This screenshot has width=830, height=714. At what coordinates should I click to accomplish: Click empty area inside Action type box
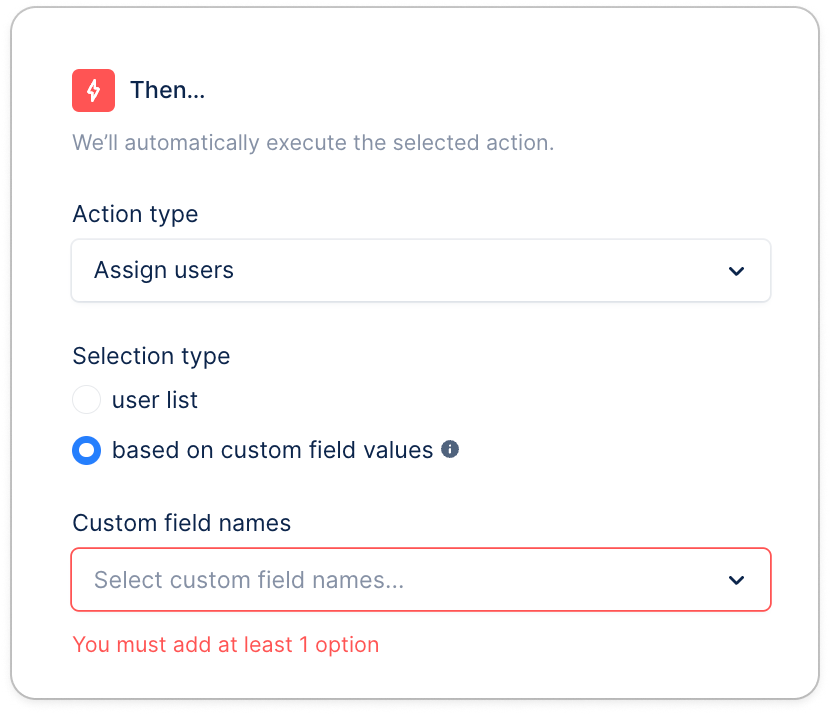tap(476, 270)
